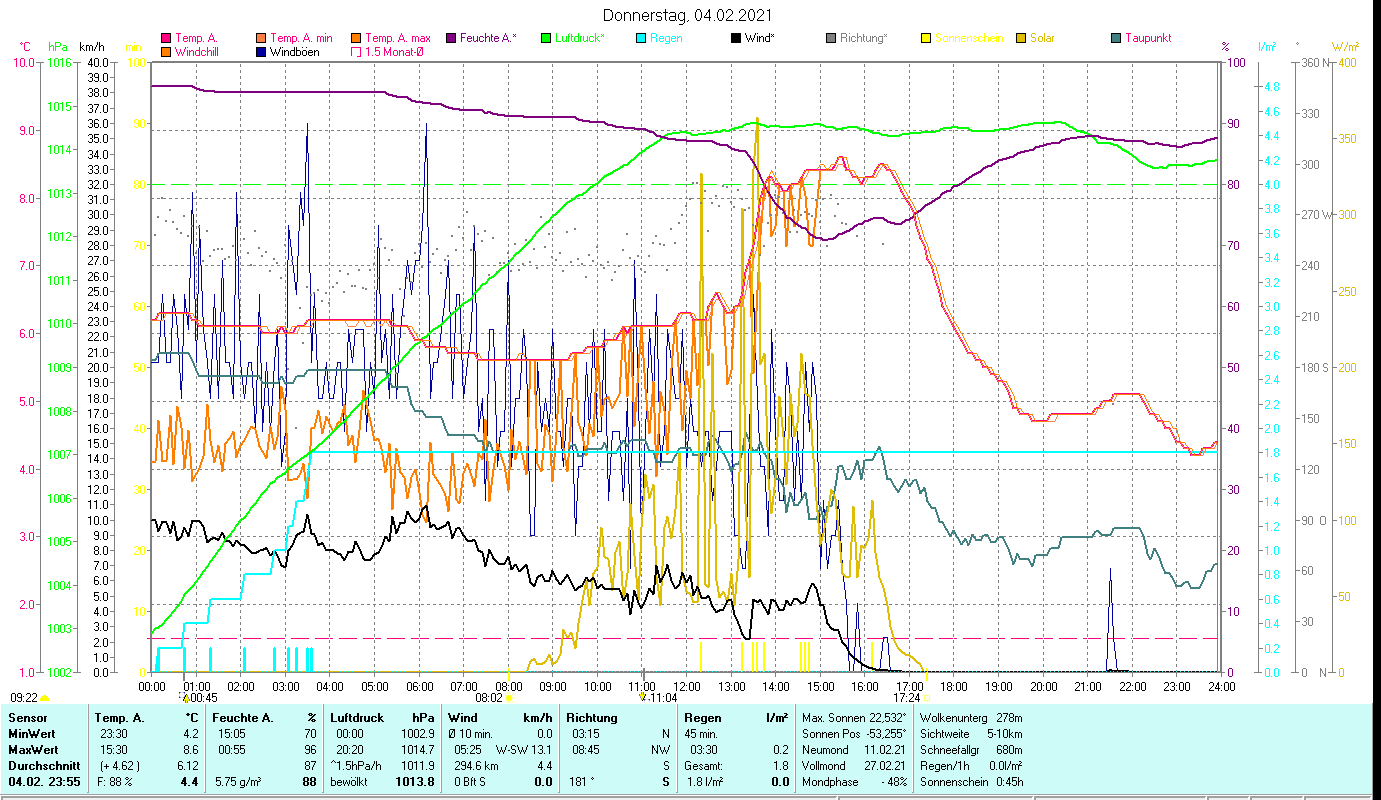Image resolution: width=1381 pixels, height=800 pixels.
Task: Select the yellow Sonnenschein legend square
Action: (925, 38)
